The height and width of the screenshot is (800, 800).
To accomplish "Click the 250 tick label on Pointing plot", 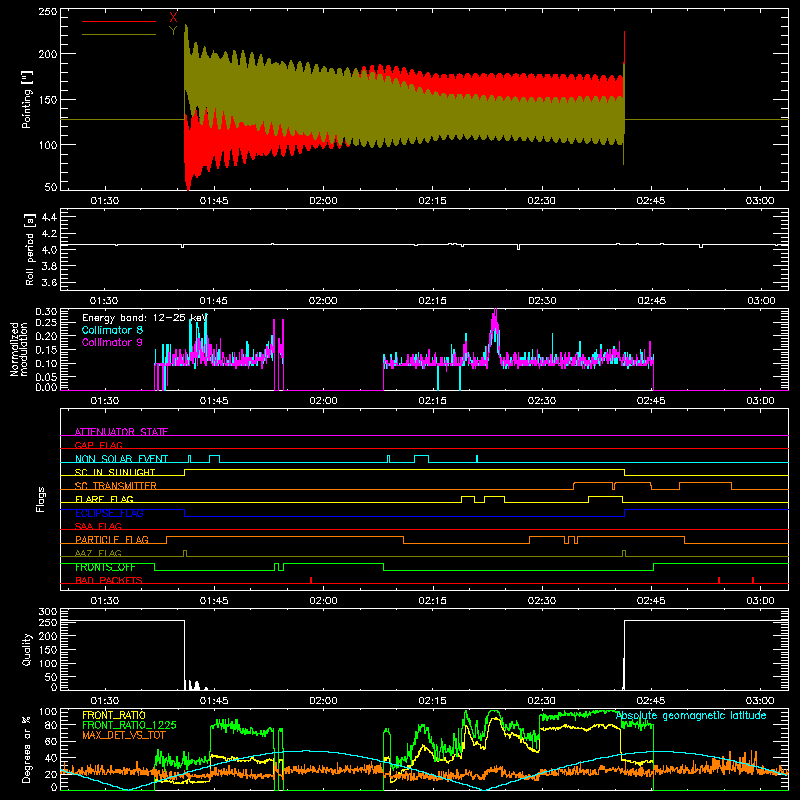I will click(48, 12).
